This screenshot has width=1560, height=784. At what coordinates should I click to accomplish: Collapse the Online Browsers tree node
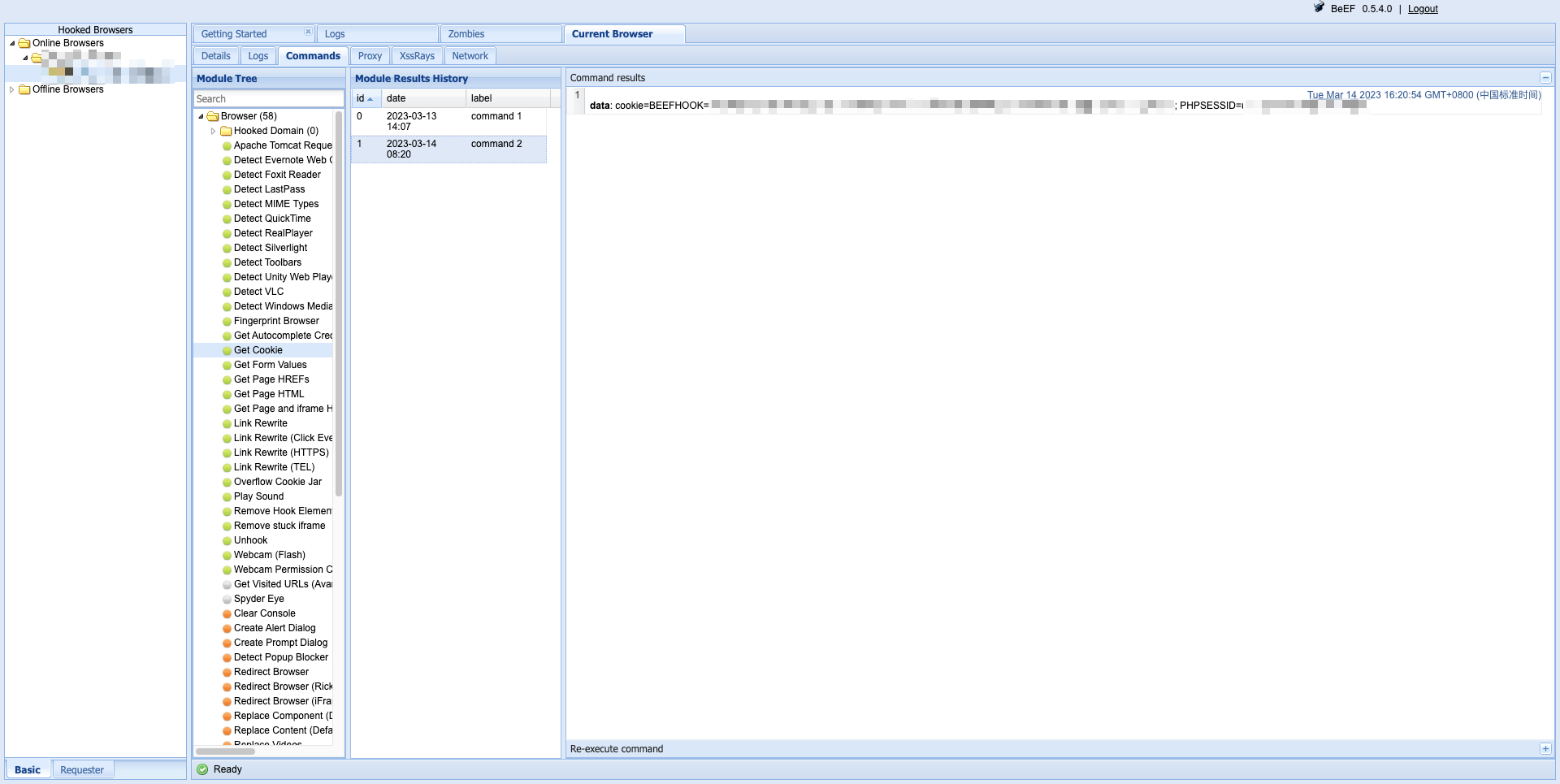12,43
